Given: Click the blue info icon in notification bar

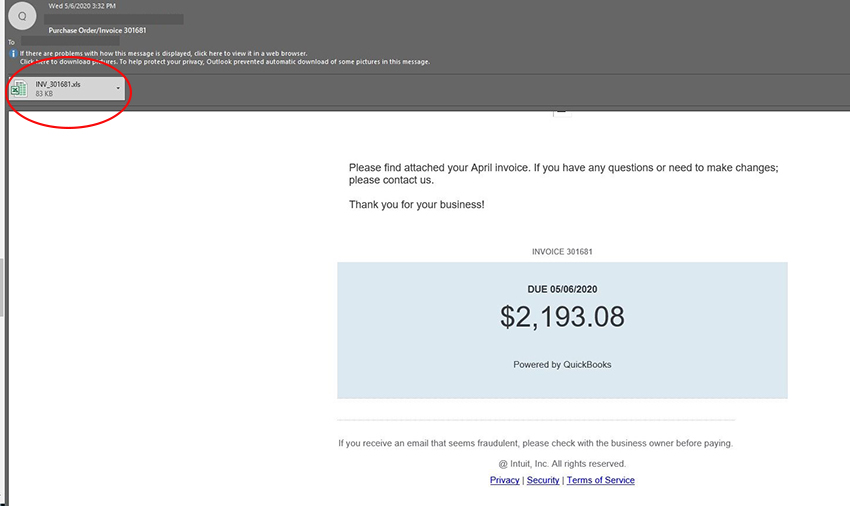Looking at the screenshot, I should (13, 54).
